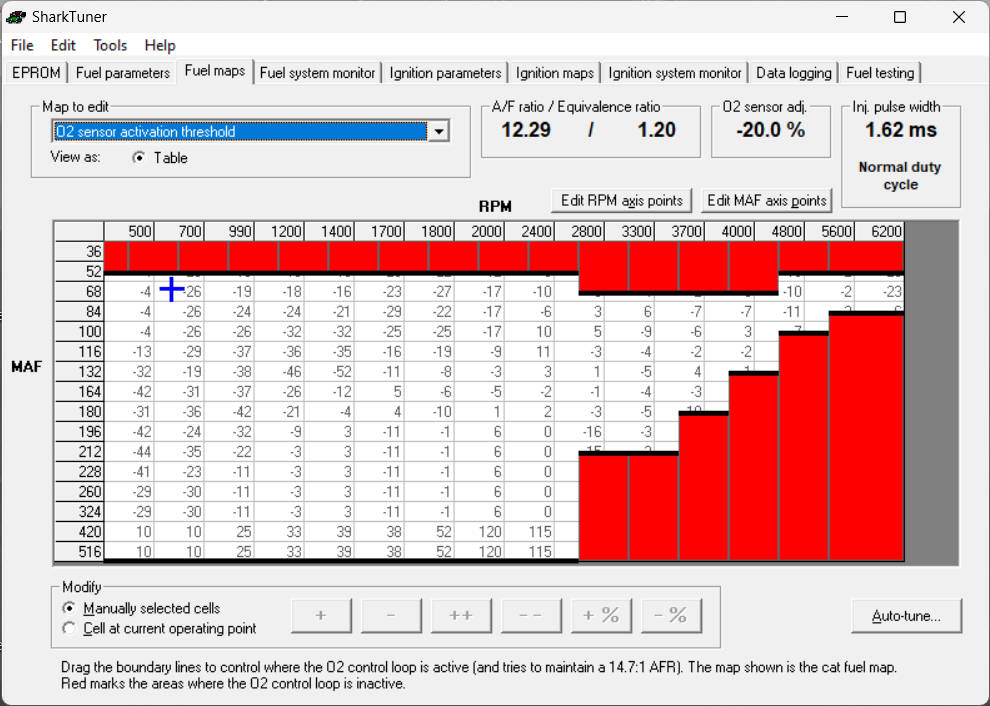This screenshot has width=990, height=706.
Task: Select cell 11 at 2400 RPM, MAF 116
Action: (x=530, y=351)
